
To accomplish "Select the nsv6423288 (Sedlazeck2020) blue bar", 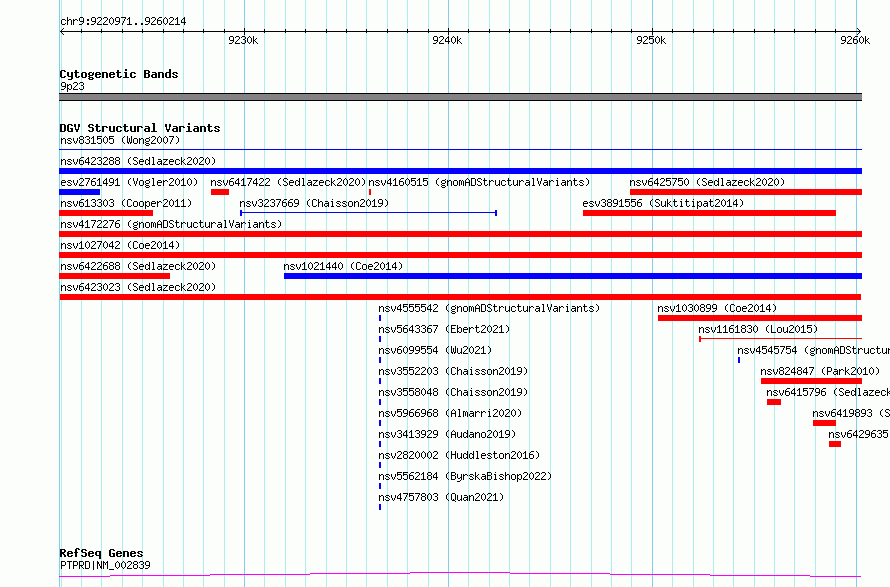I will (460, 171).
